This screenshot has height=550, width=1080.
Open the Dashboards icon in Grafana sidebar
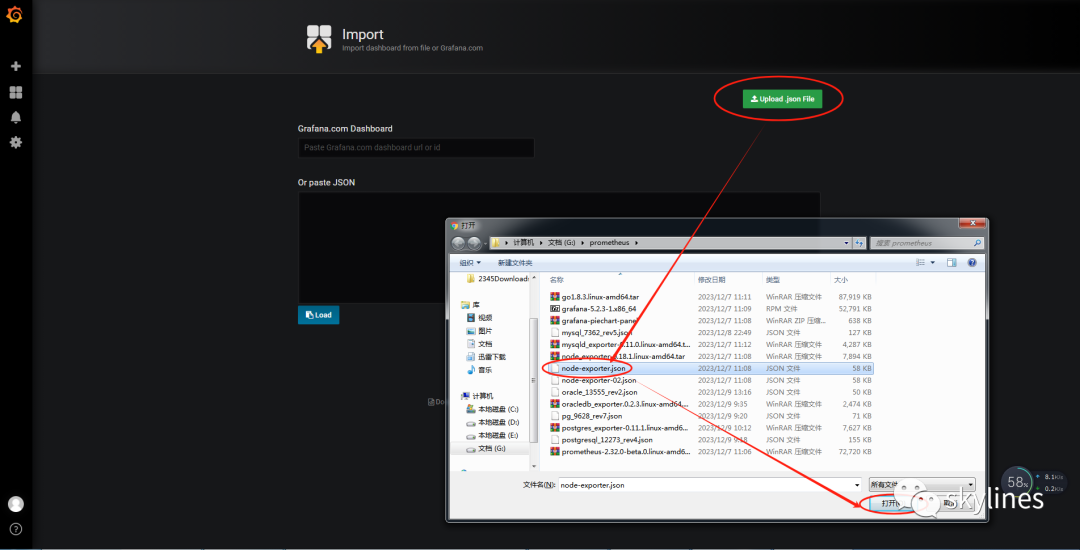tap(16, 92)
